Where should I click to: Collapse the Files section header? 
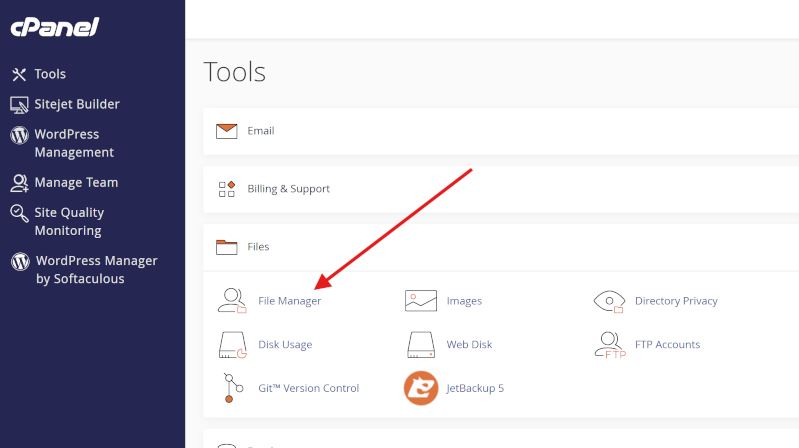[501, 247]
